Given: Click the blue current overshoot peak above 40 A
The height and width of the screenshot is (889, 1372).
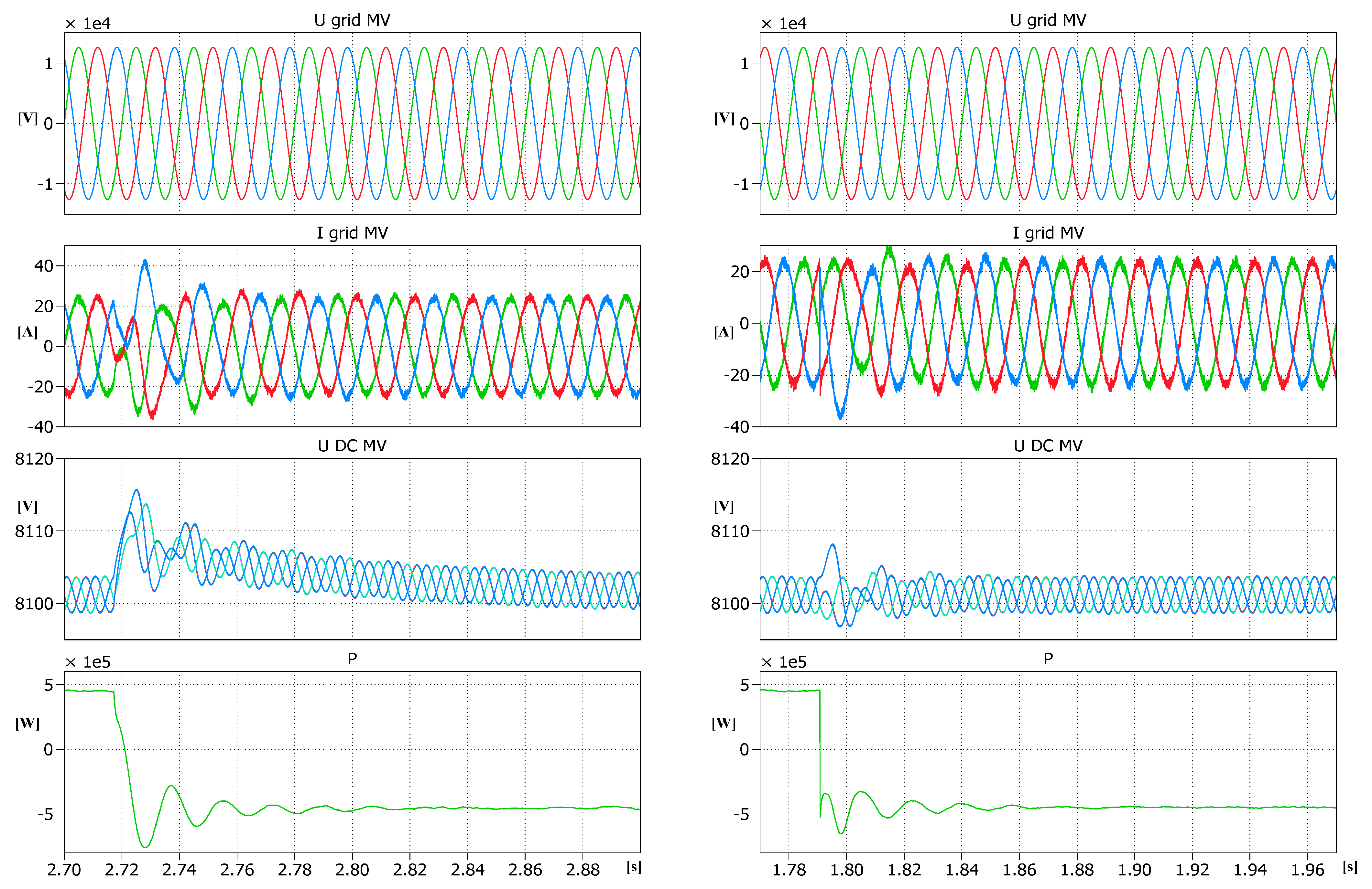Looking at the screenshot, I should 145,262.
